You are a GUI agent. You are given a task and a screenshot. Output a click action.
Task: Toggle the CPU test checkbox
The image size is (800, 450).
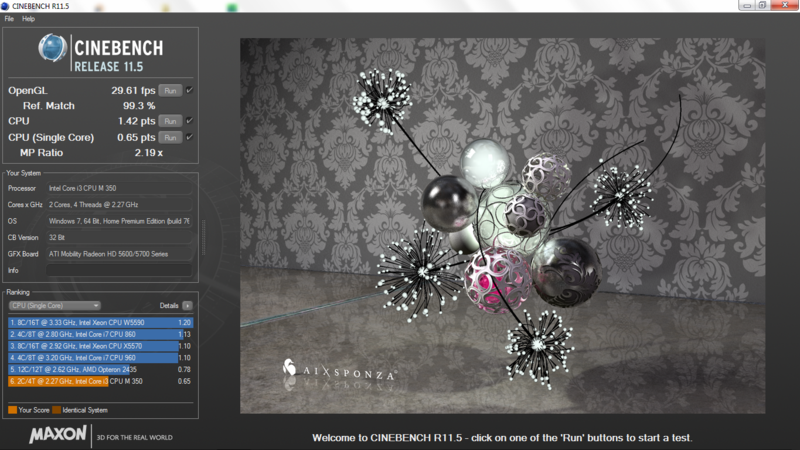coord(189,121)
